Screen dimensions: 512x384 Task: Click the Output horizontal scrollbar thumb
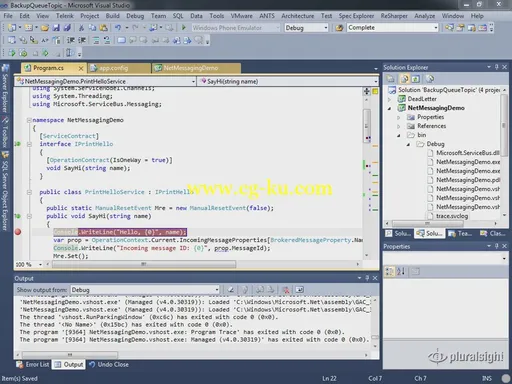(70, 355)
